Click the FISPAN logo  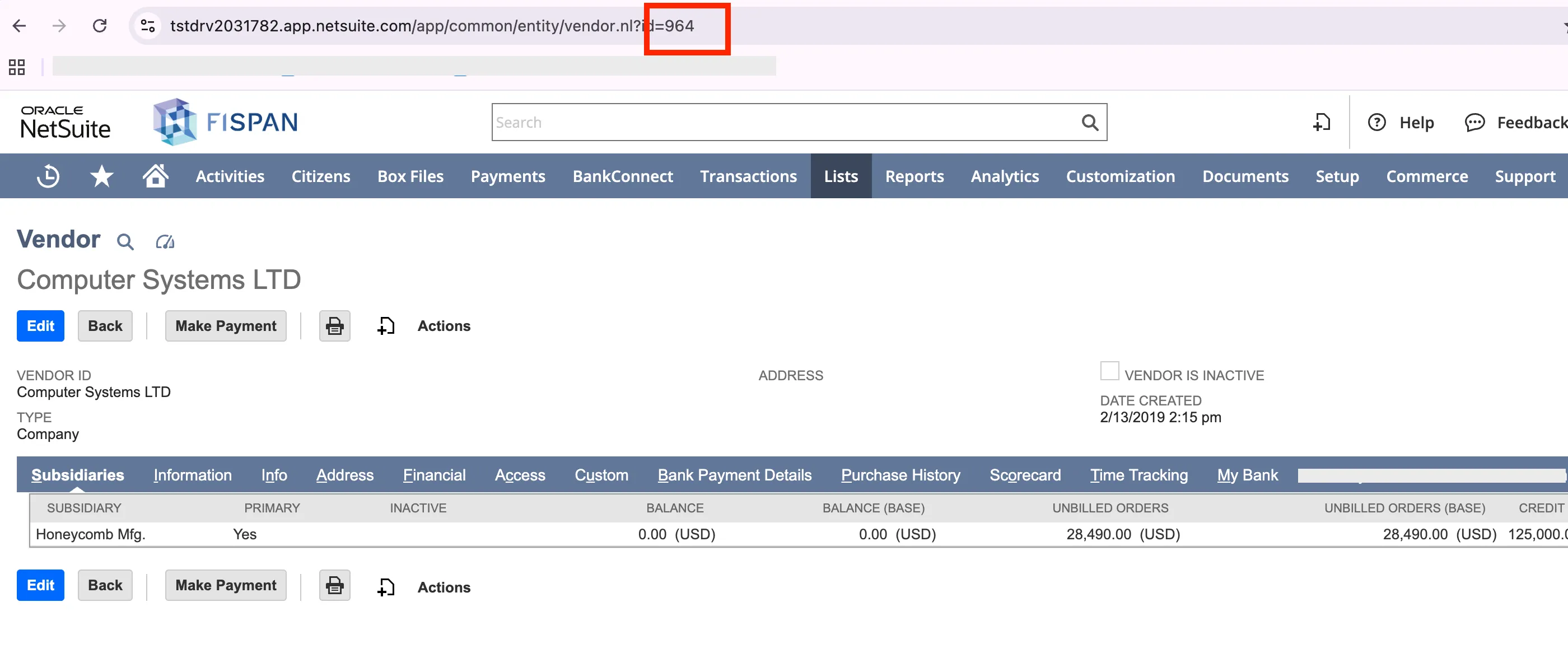point(226,122)
